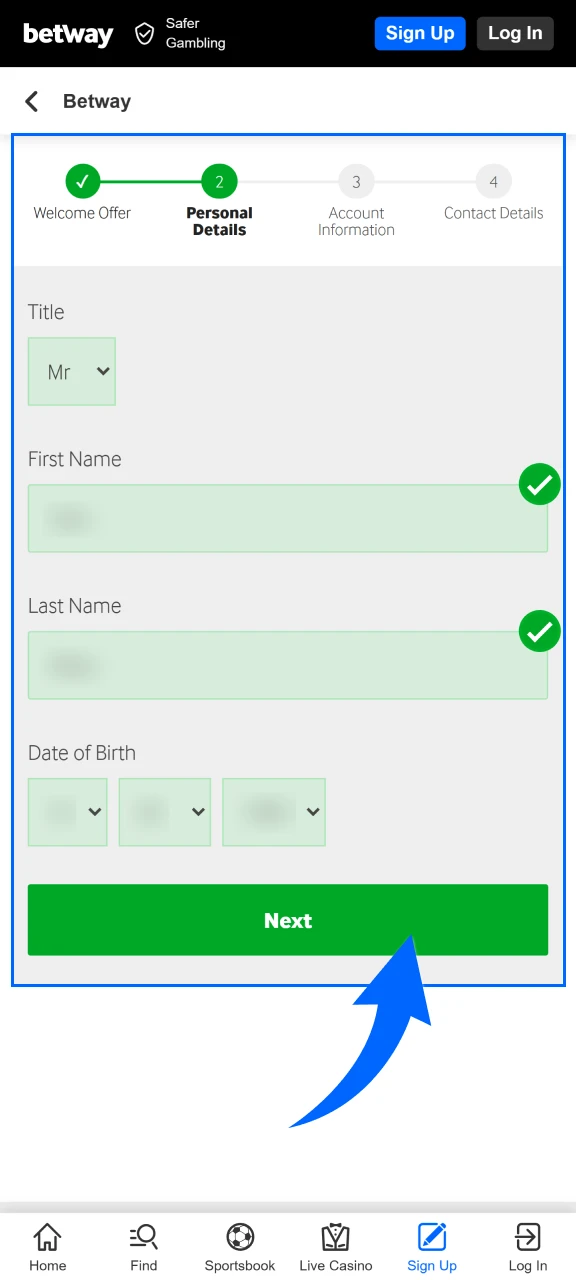
Task: Click the green checkmark on Last Name
Action: click(539, 631)
